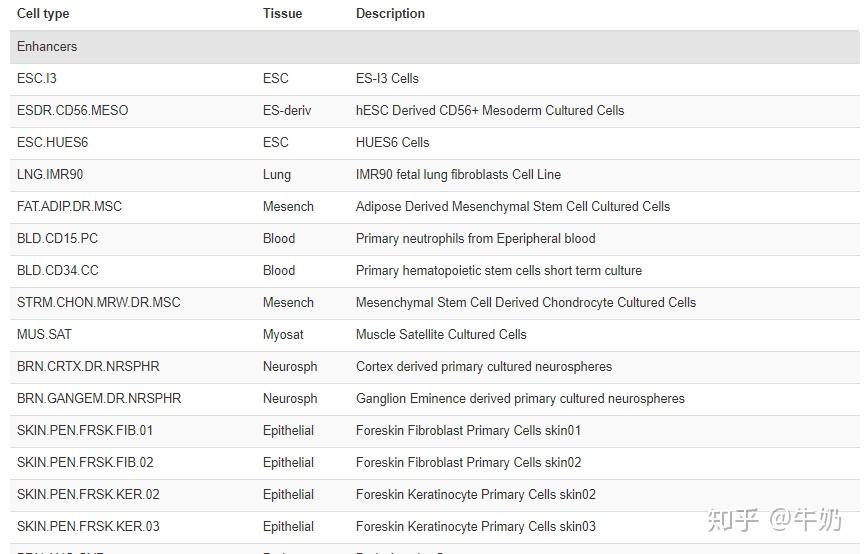Click BRN.GANGEM.DR.NRSPHR cell type
Viewport: 864px width, 554px height.
(99, 398)
